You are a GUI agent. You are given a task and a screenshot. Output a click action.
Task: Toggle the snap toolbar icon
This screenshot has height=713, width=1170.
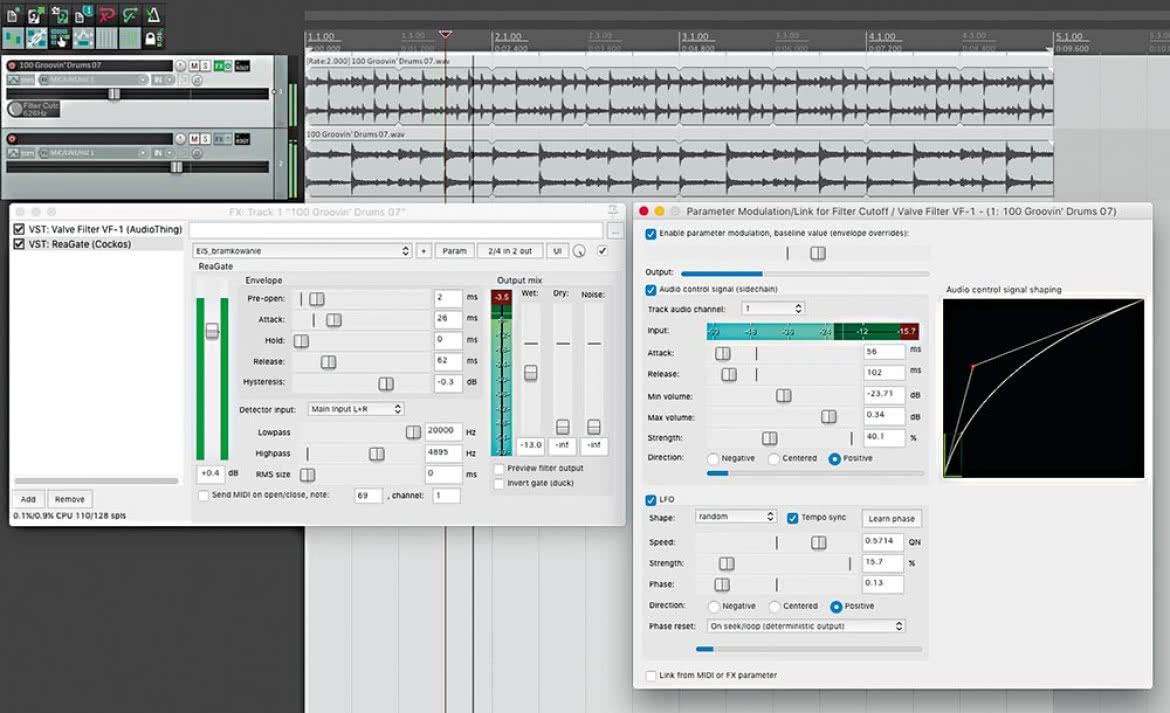pos(130,37)
